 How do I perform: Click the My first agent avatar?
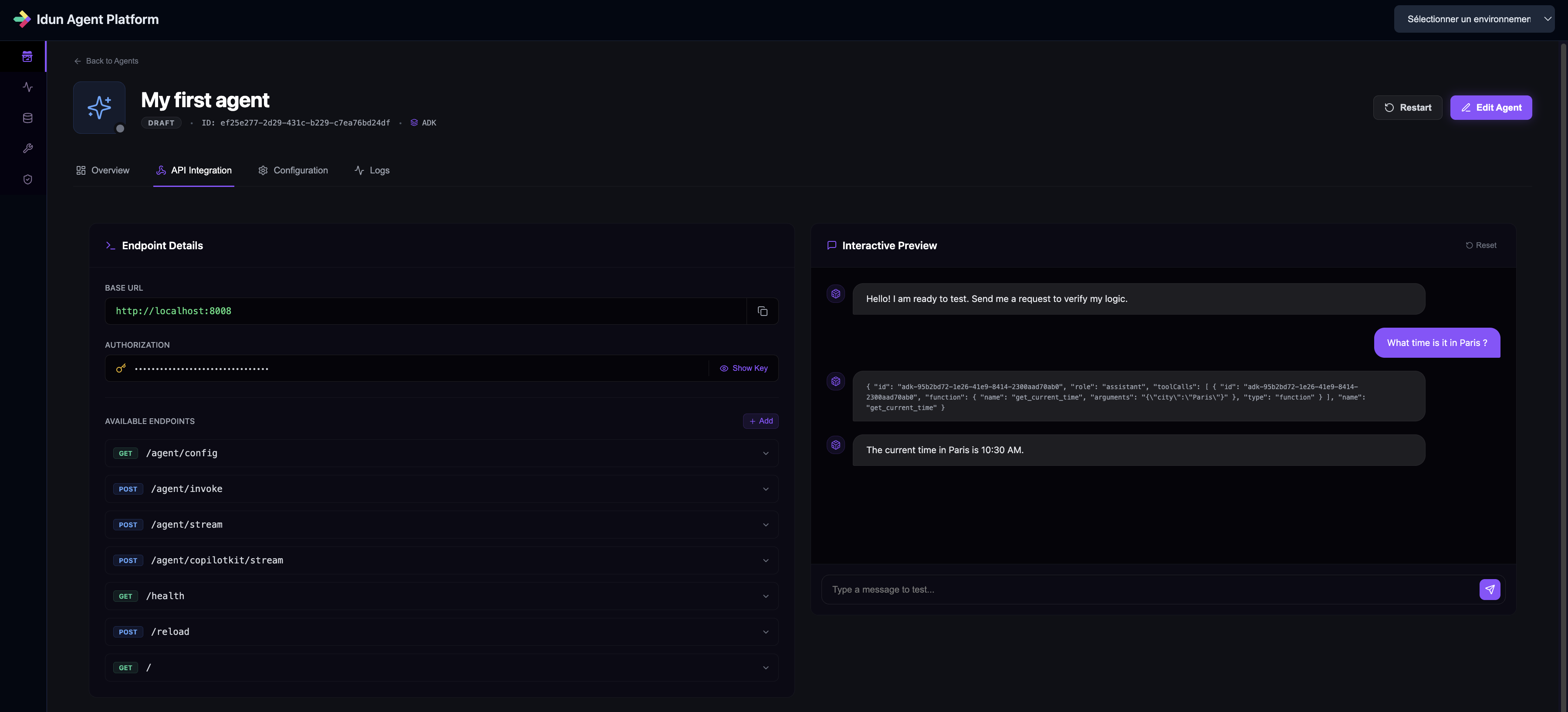pyautogui.click(x=99, y=107)
